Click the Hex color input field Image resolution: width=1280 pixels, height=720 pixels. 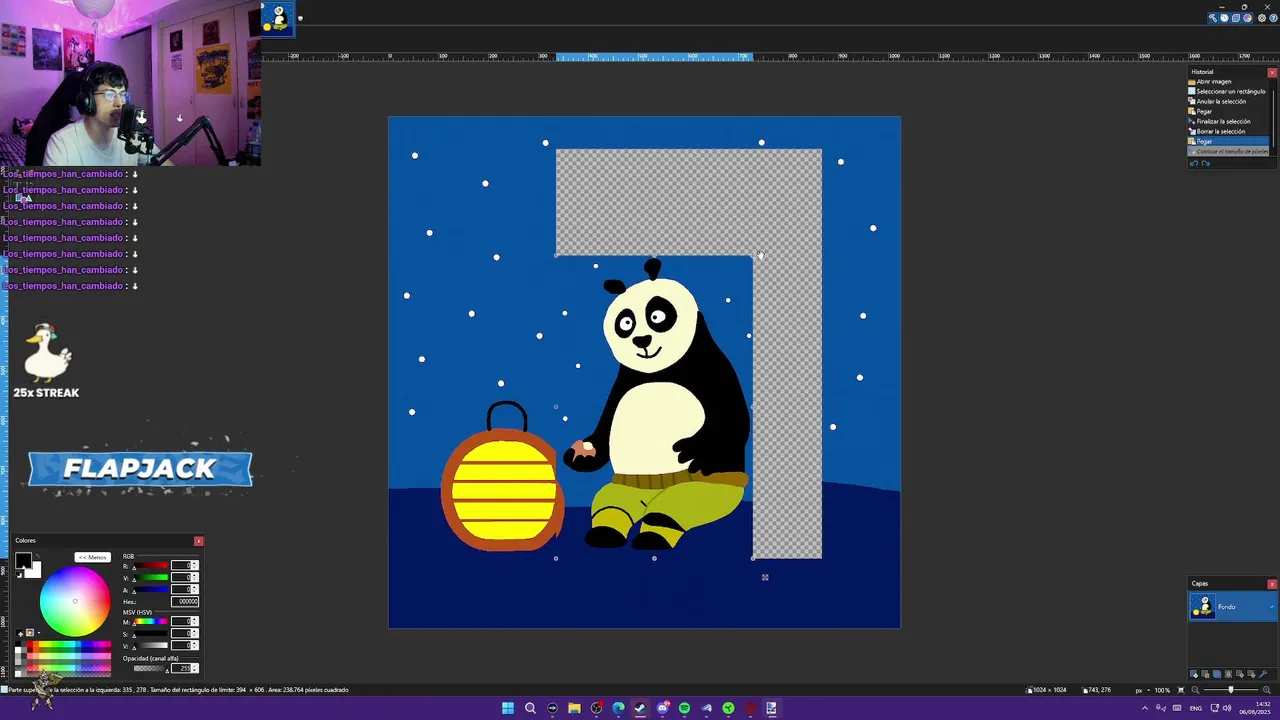pos(184,601)
